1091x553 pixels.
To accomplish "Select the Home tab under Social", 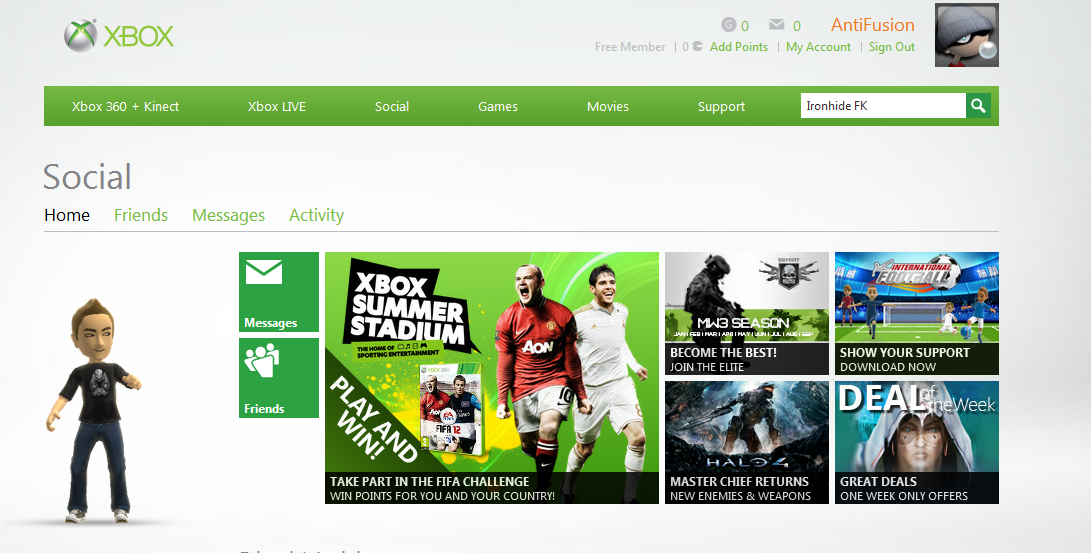I will pos(67,215).
